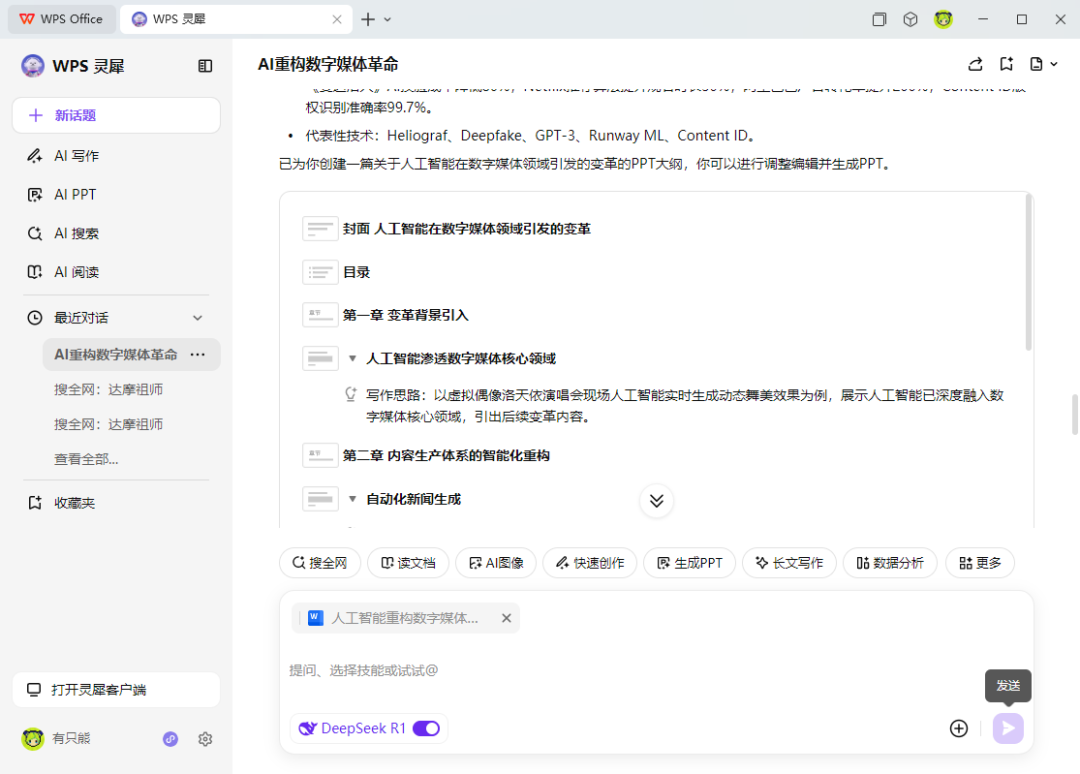The width and height of the screenshot is (1080, 774).
Task: Click the 搜全网 skill button
Action: (x=320, y=563)
